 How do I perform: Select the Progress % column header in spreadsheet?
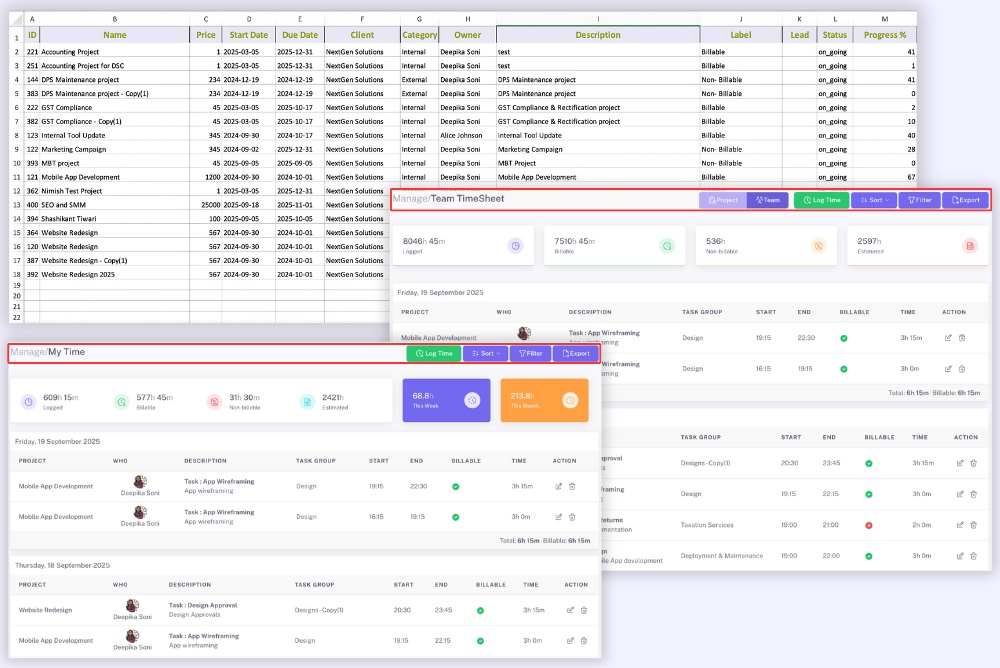click(885, 35)
